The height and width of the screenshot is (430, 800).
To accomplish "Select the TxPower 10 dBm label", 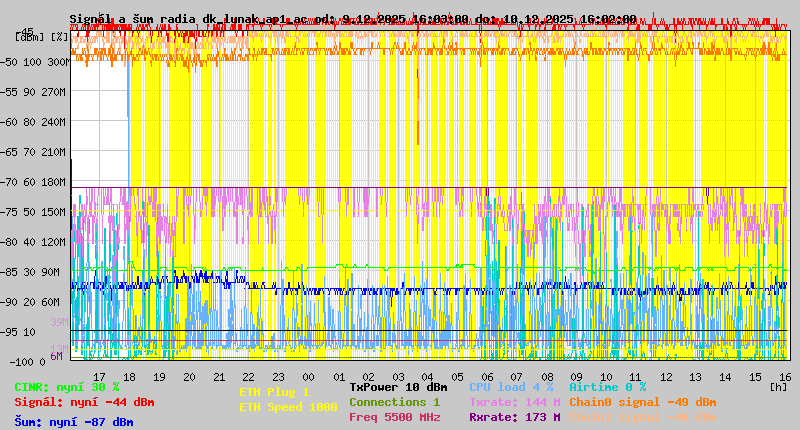I will 398,387.
